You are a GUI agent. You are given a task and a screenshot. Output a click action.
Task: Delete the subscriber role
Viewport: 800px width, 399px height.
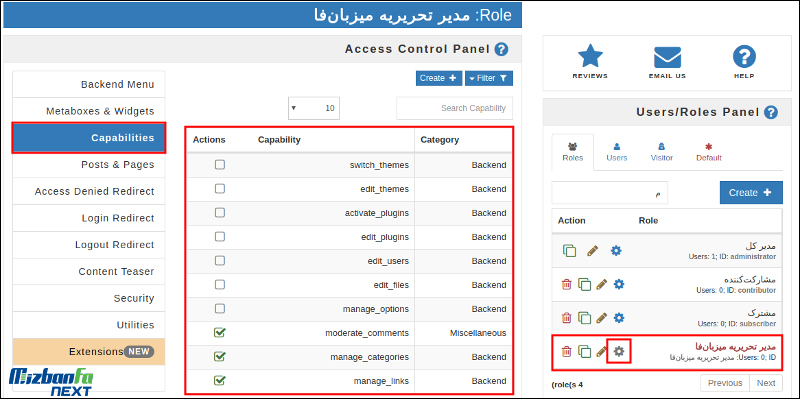(x=566, y=318)
